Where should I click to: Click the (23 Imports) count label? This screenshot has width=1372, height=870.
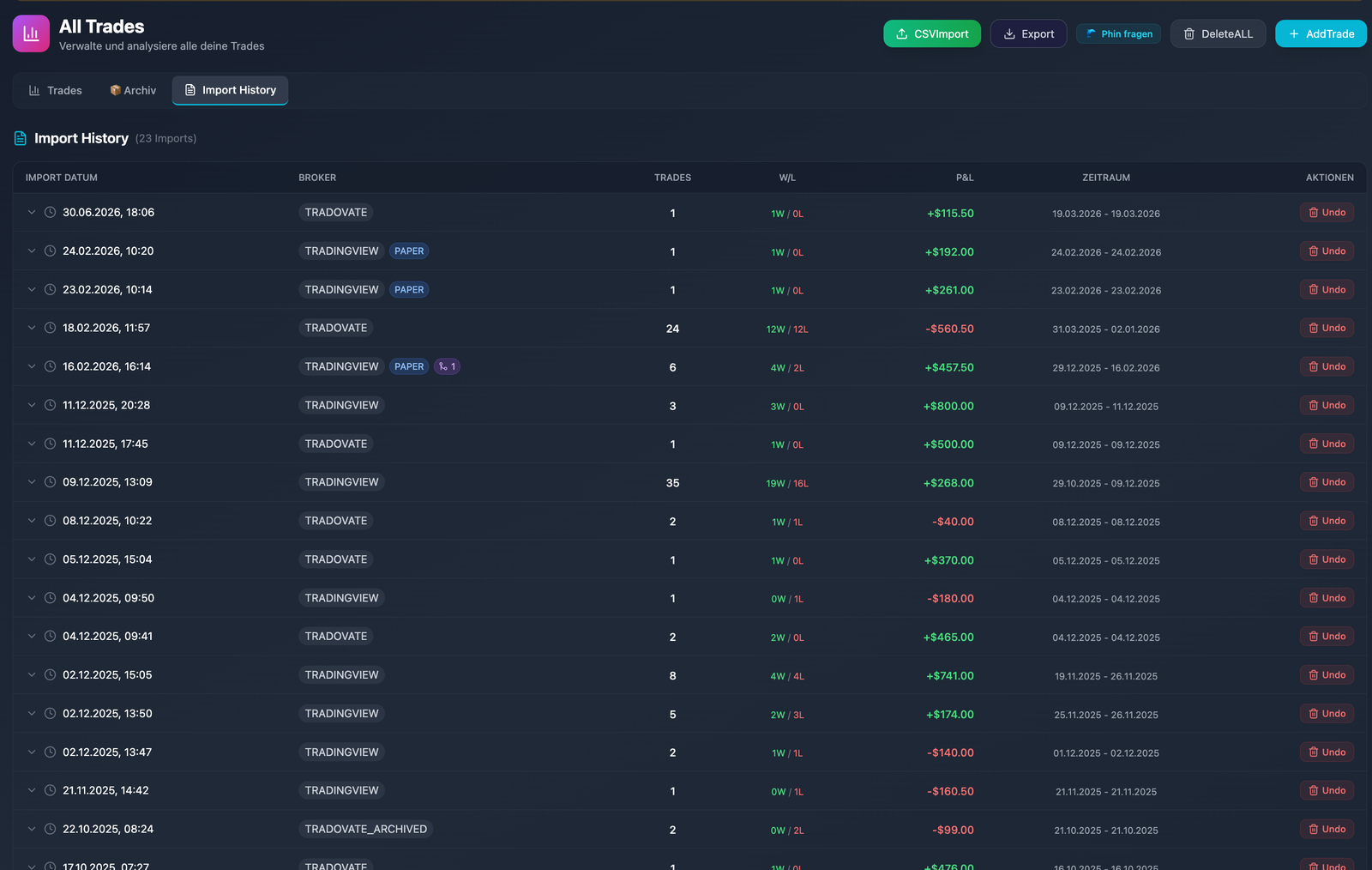tap(165, 138)
